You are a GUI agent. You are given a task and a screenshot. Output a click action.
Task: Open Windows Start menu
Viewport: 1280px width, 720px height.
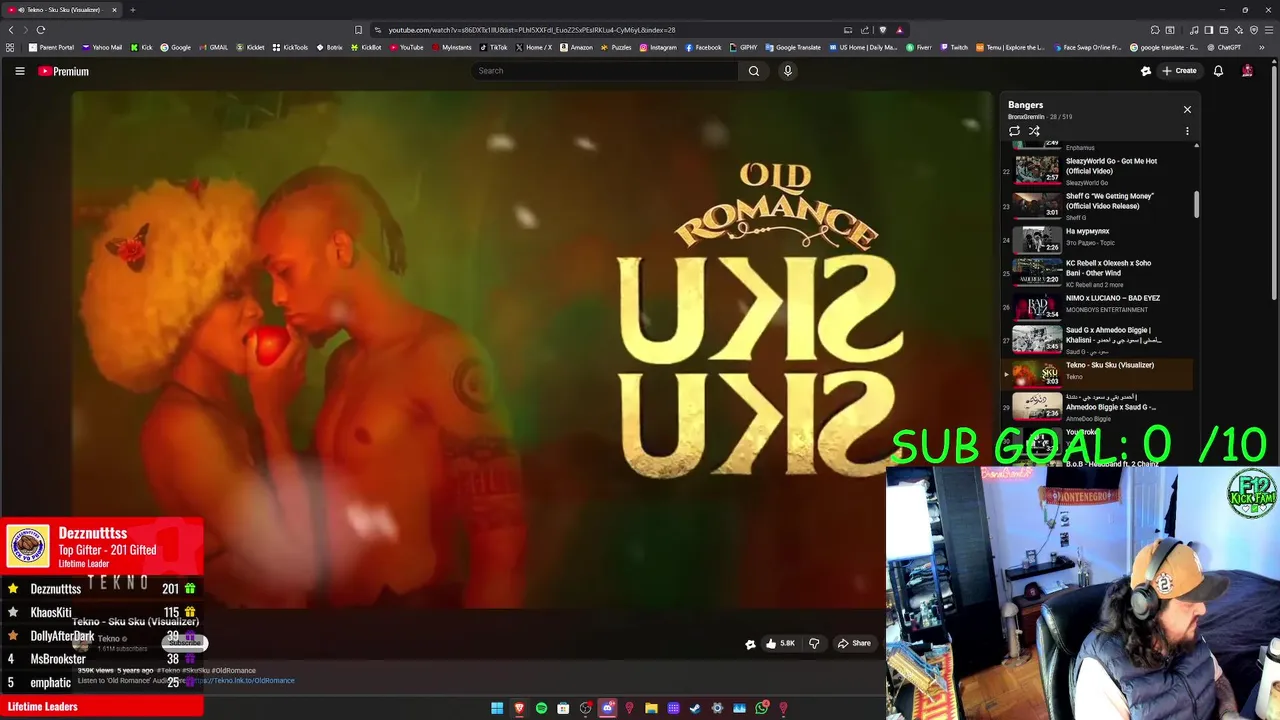[497, 708]
